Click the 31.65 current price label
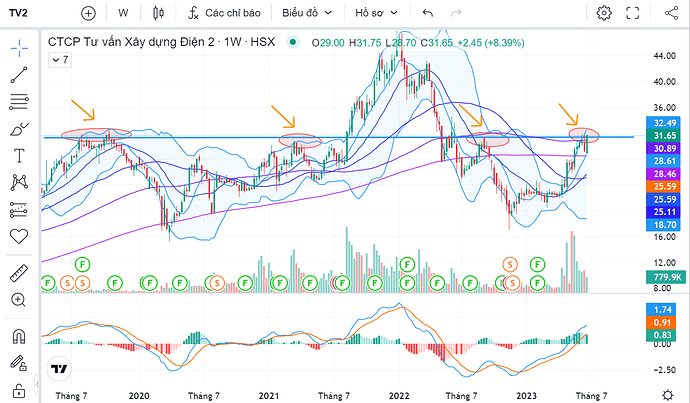Viewport: 690px width, 403px height. (x=665, y=136)
